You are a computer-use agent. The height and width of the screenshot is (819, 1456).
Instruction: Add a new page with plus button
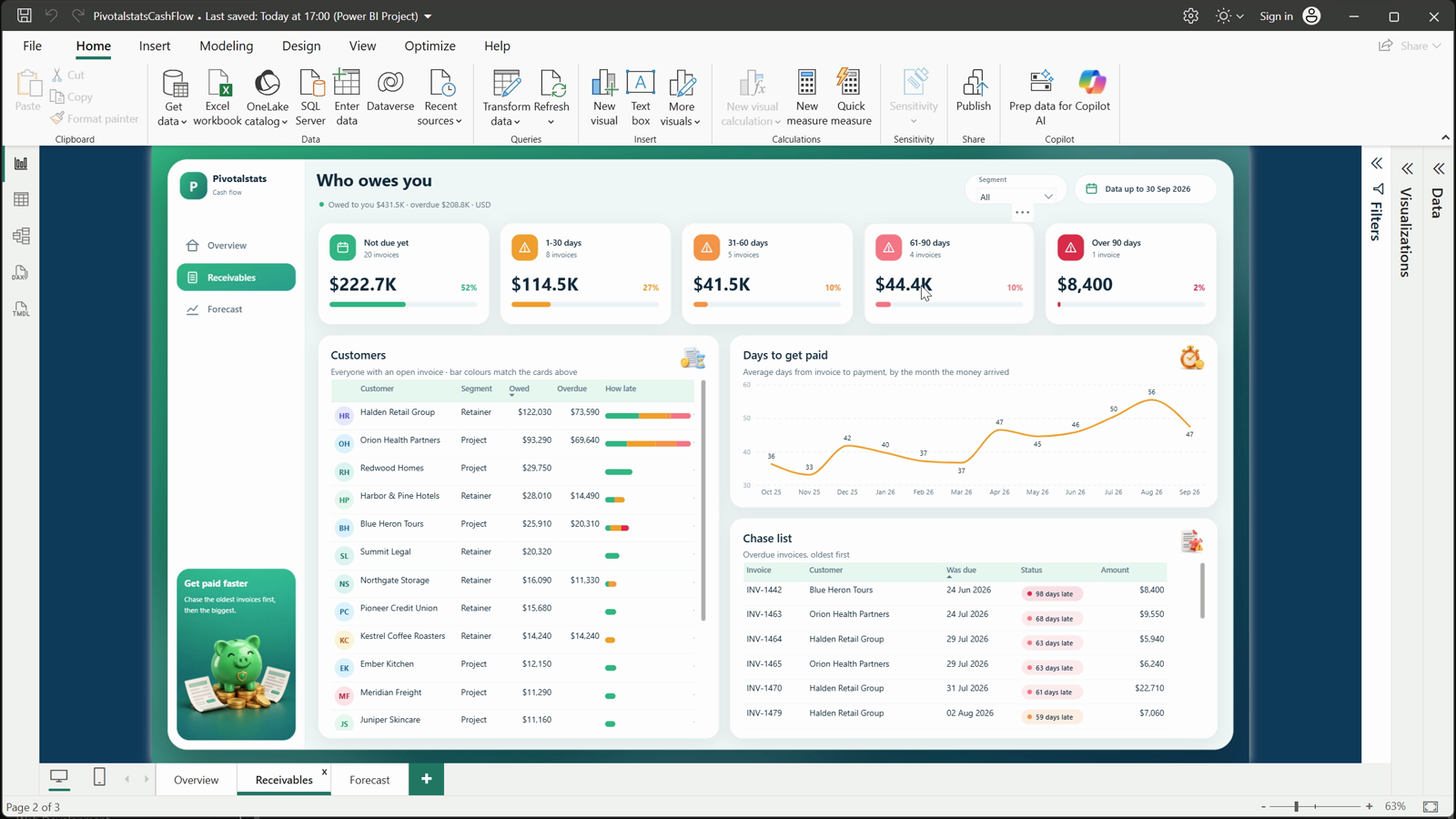tap(427, 779)
